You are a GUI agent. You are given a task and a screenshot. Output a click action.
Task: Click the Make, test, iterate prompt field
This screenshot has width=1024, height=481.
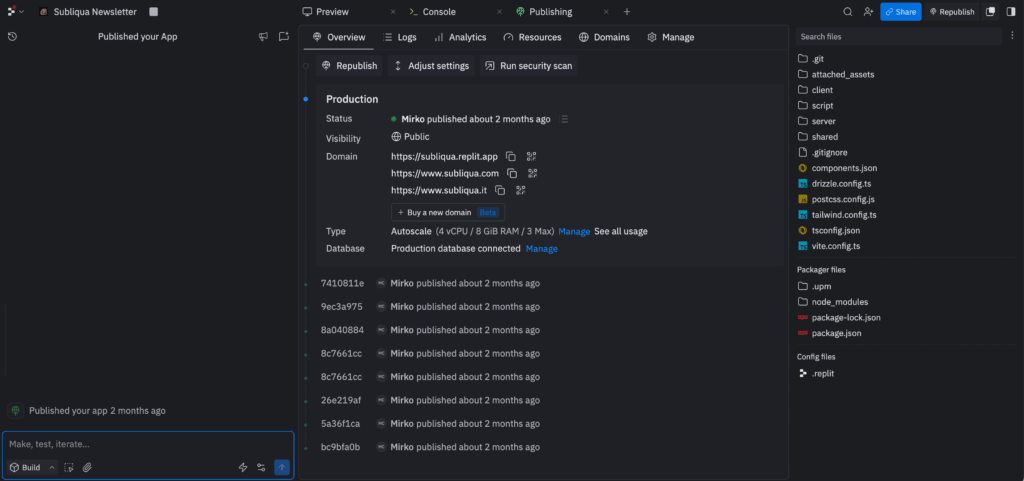coord(148,444)
